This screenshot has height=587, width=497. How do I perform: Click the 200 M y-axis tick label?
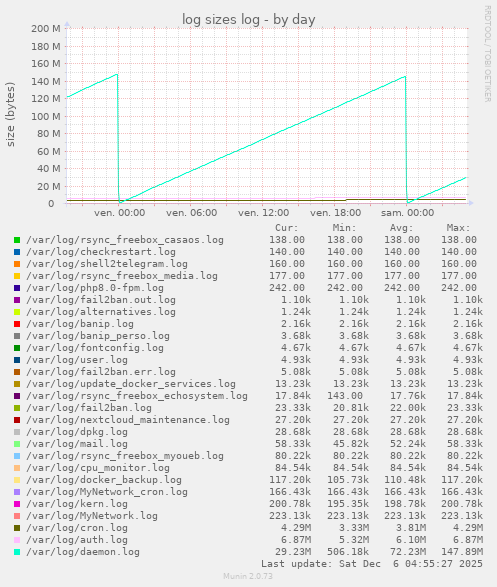click(46, 29)
